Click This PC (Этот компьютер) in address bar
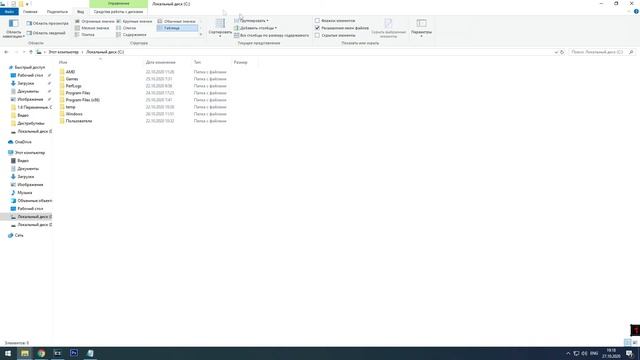This screenshot has height=360, width=640. point(63,52)
